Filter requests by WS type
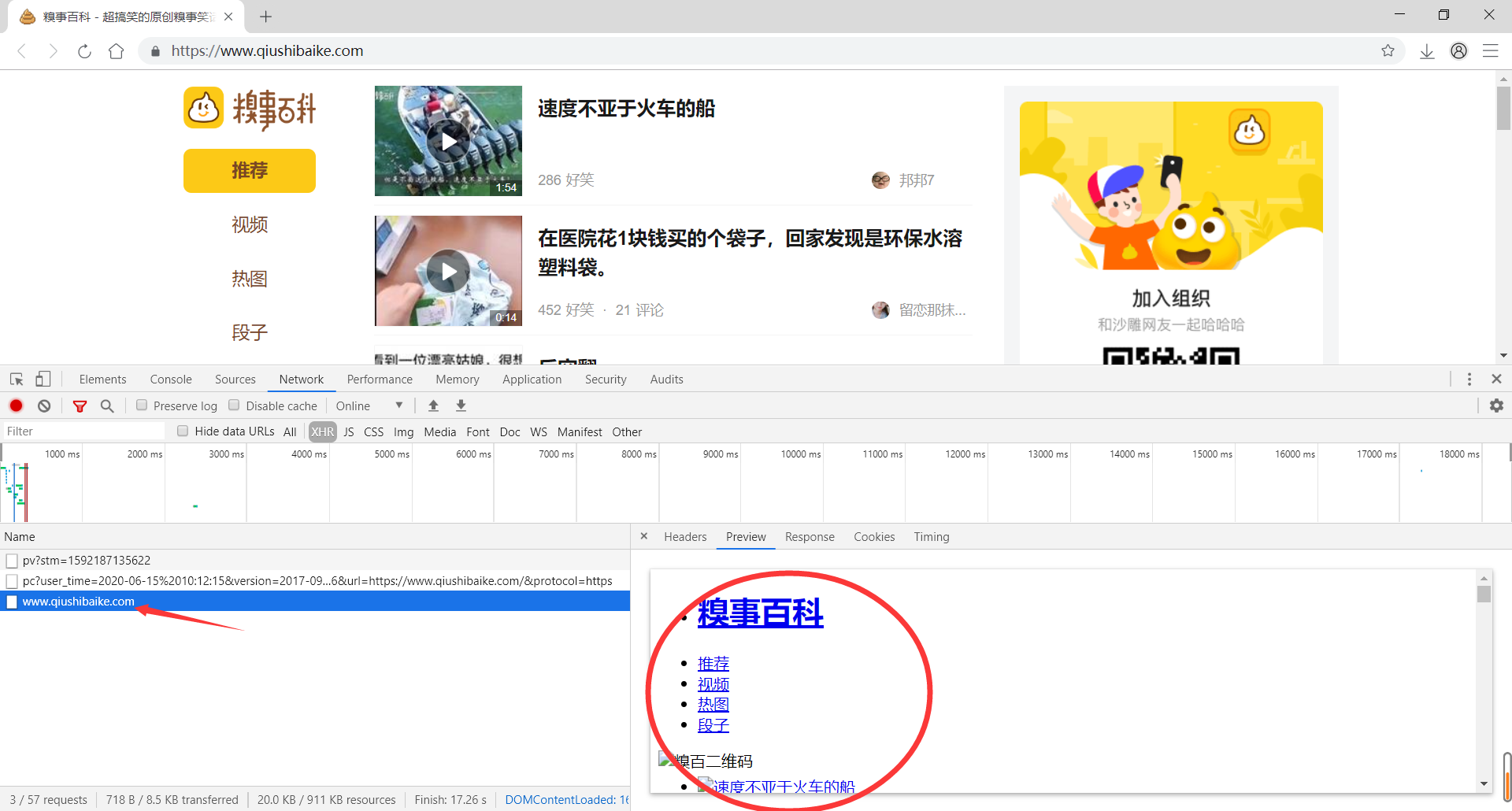 click(x=539, y=431)
